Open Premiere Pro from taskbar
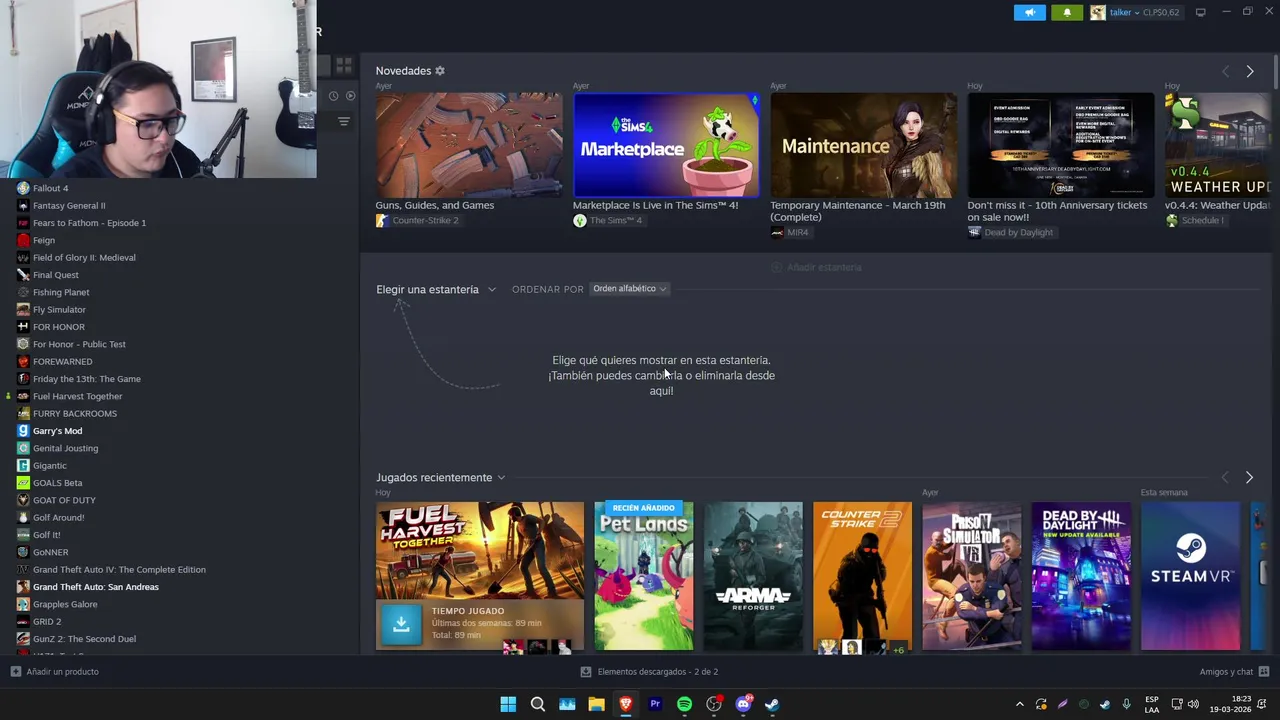 pyautogui.click(x=655, y=704)
